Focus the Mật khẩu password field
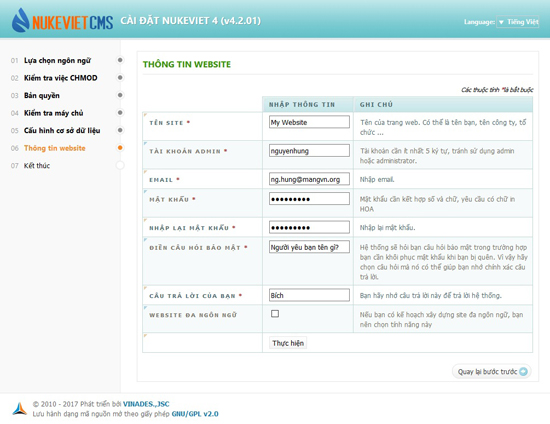The image size is (550, 424). point(309,199)
